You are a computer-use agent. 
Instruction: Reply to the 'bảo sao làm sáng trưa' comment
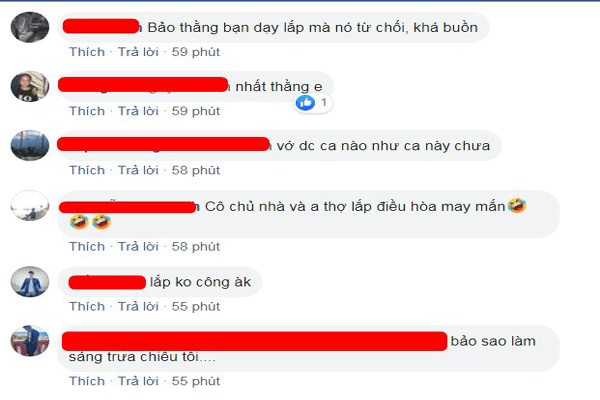pyautogui.click(x=138, y=381)
